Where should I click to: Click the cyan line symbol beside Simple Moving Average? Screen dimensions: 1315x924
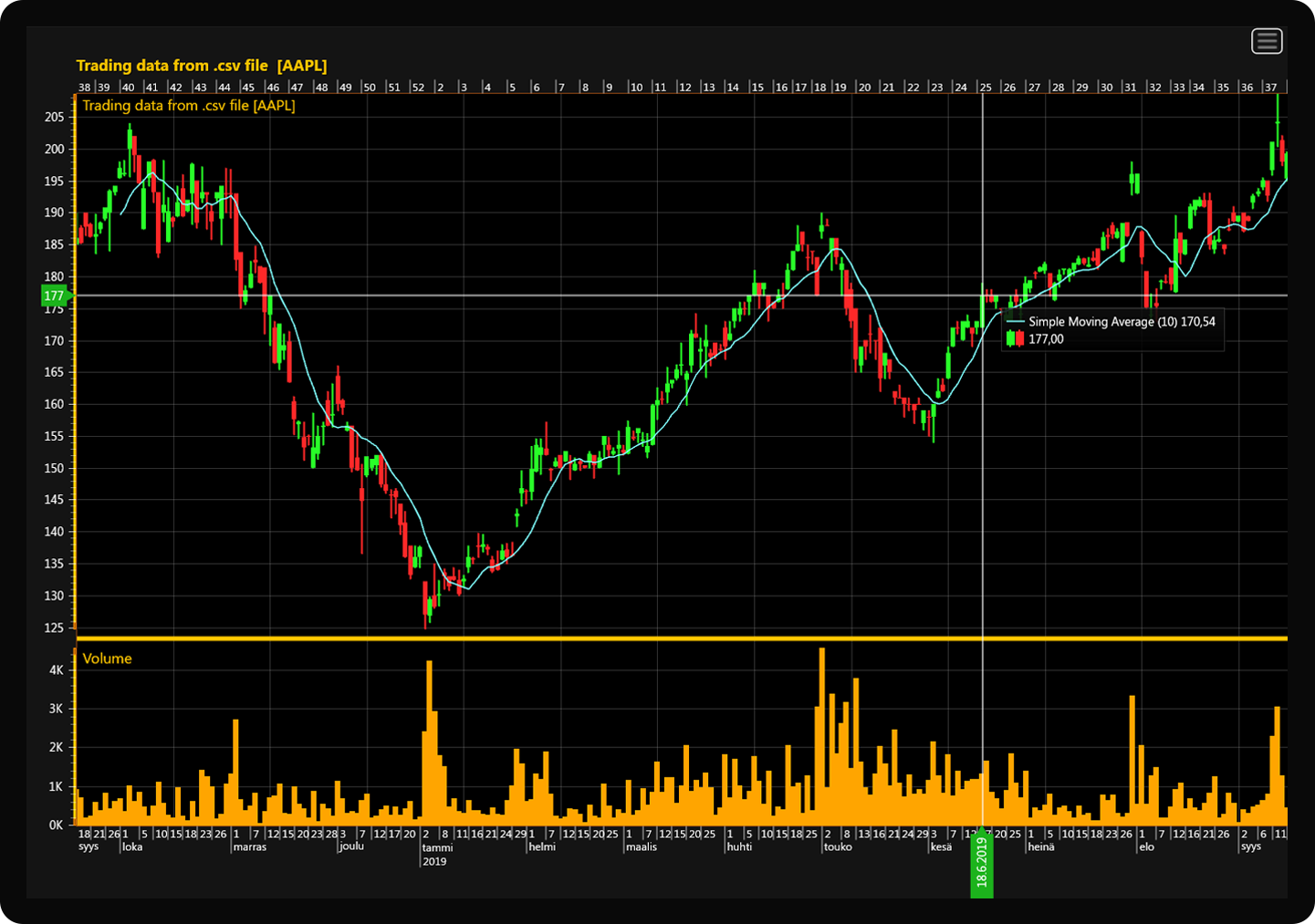pyautogui.click(x=1016, y=322)
